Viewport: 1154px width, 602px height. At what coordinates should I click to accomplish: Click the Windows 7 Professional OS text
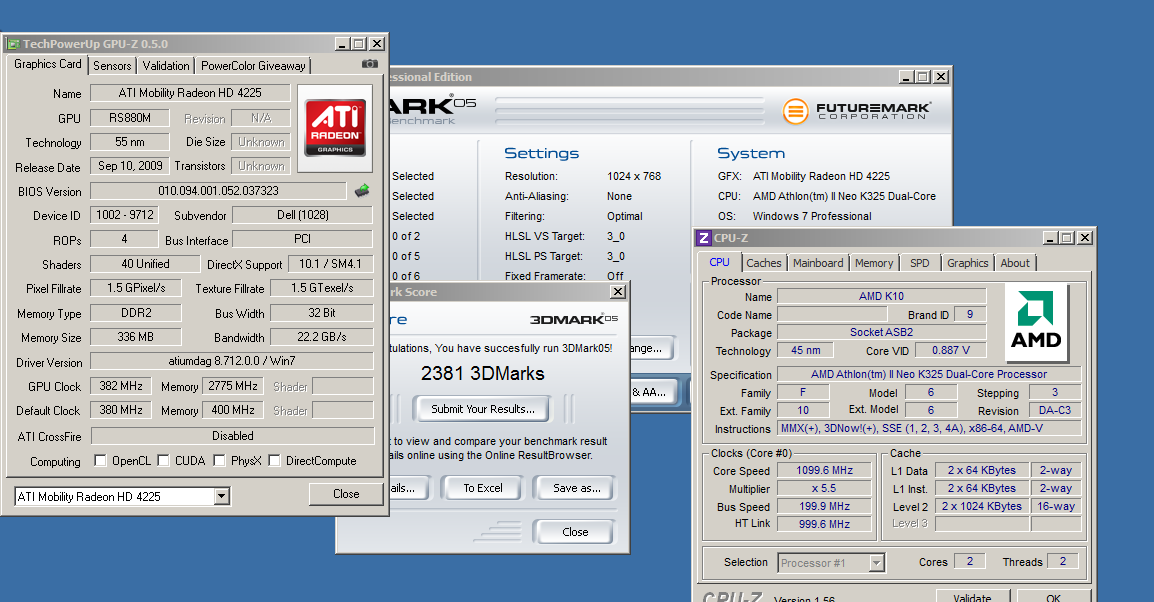pyautogui.click(x=812, y=216)
